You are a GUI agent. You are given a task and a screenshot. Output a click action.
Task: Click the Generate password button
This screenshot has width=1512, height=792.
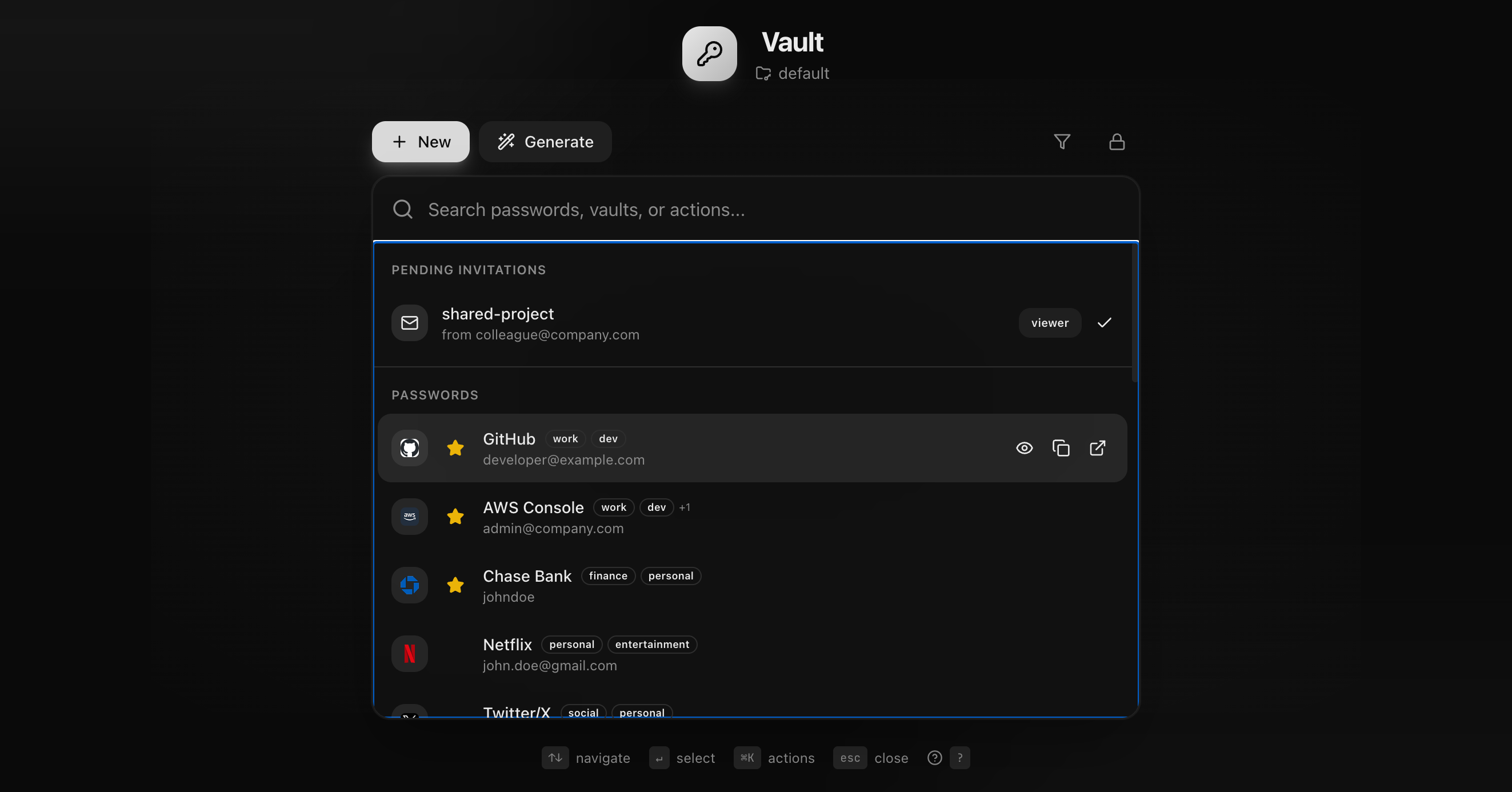pyautogui.click(x=545, y=142)
